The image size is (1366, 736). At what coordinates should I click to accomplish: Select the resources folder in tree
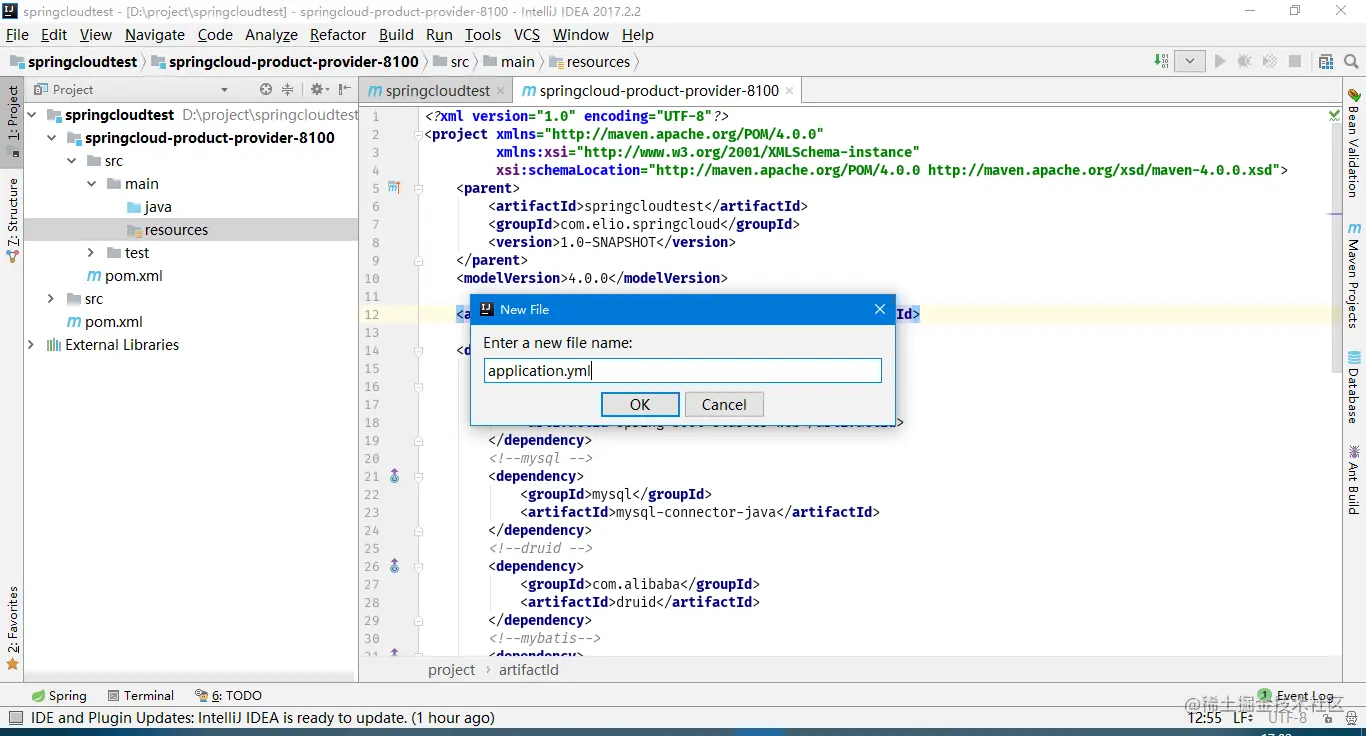pyautogui.click(x=168, y=230)
